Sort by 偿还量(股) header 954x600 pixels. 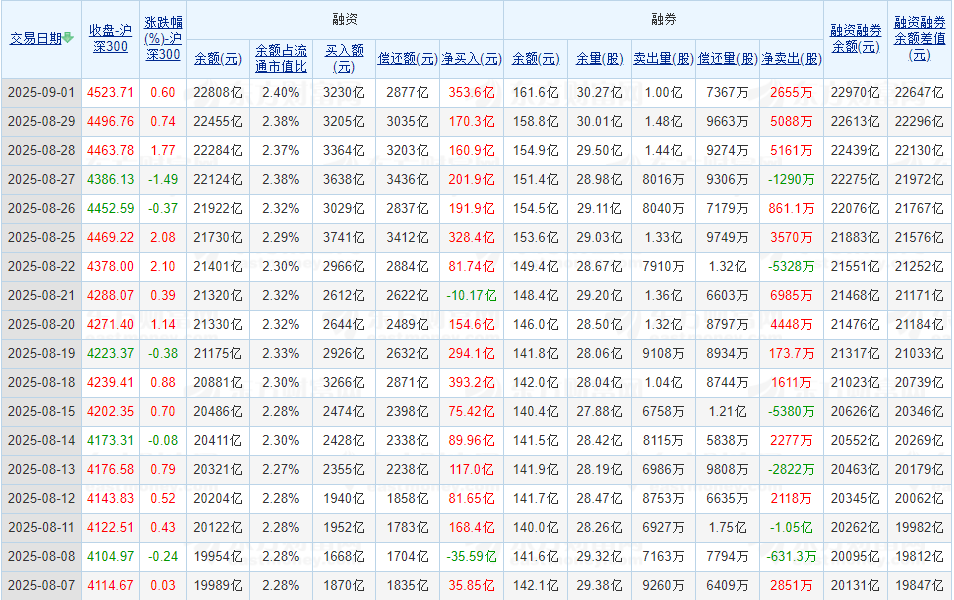(727, 59)
